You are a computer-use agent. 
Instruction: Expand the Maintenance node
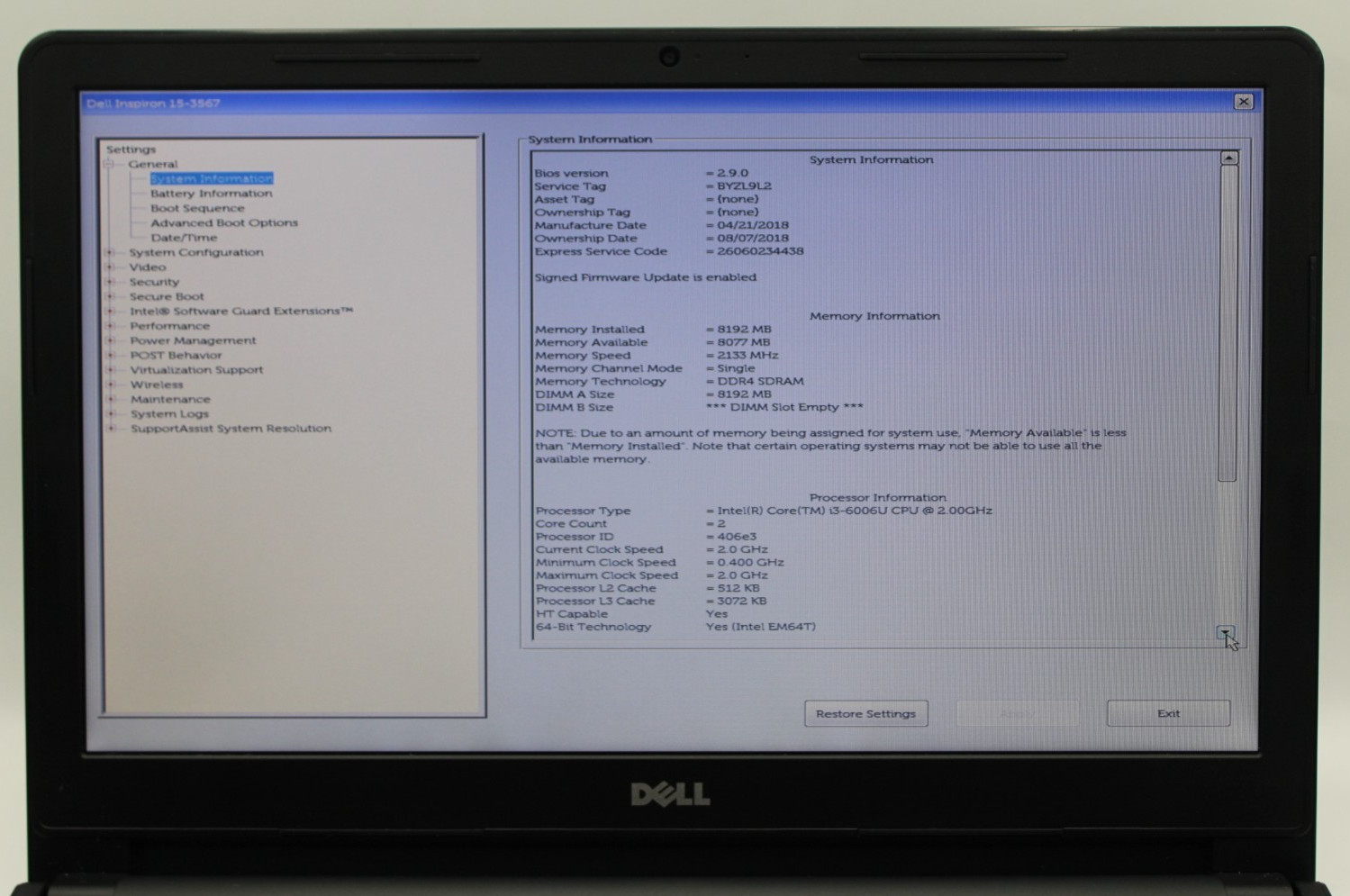(110, 399)
